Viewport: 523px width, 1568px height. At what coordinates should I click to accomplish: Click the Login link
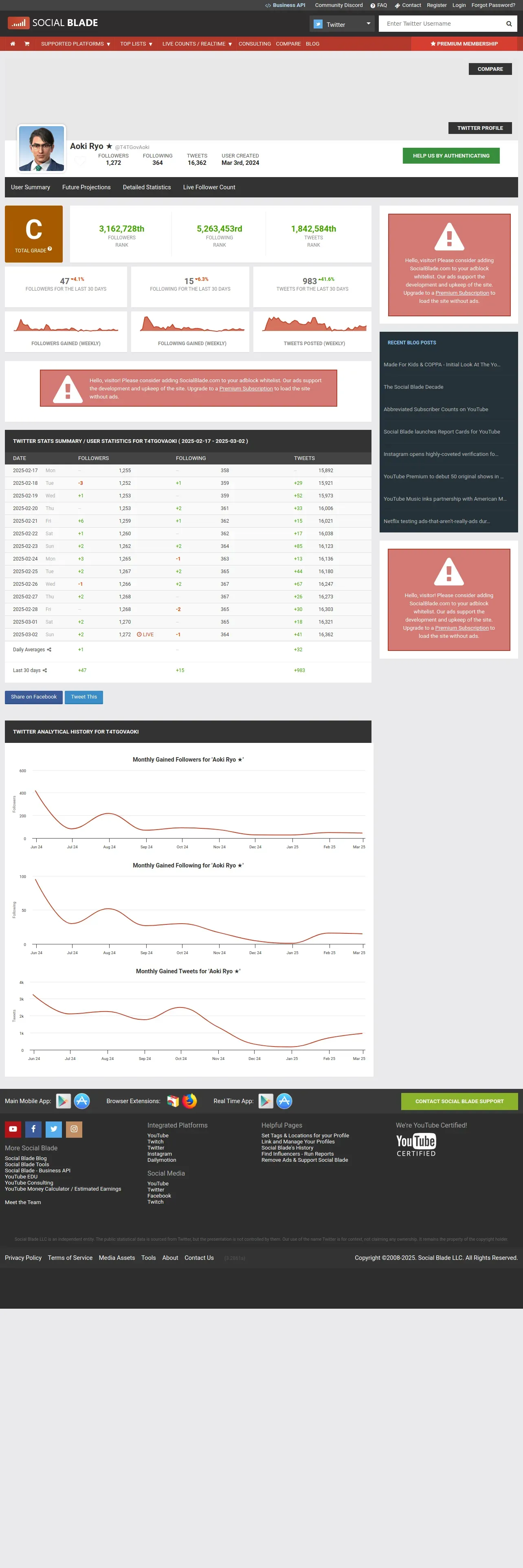coord(459,5)
